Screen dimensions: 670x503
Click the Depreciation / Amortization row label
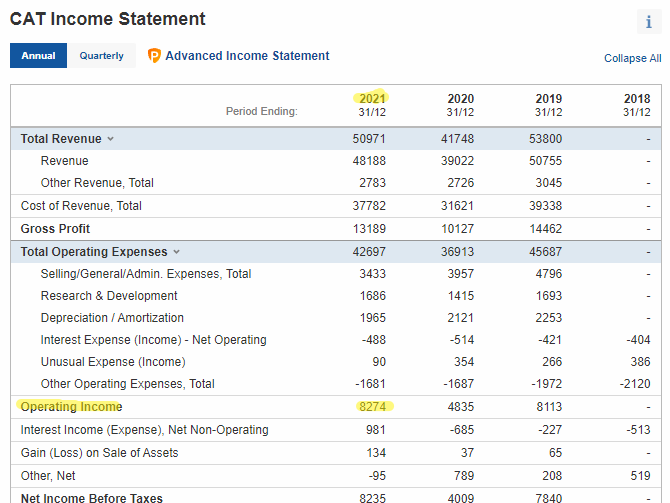(x=112, y=318)
